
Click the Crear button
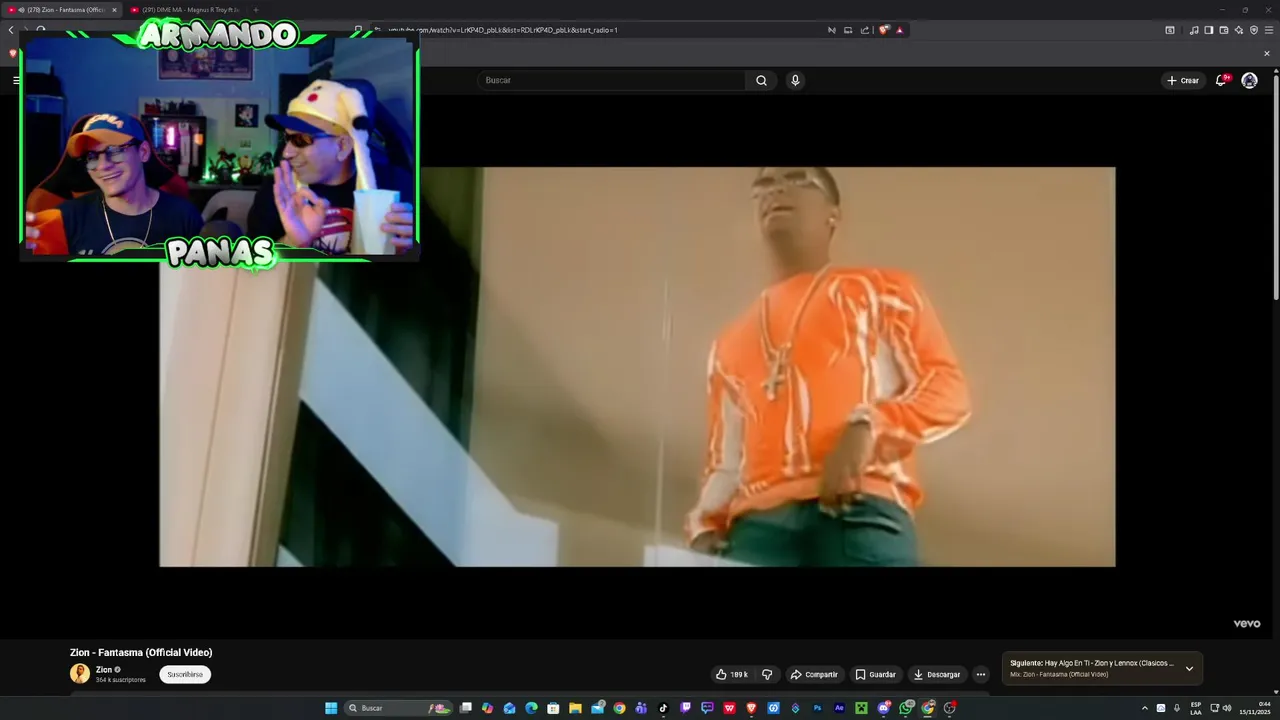coord(1182,80)
